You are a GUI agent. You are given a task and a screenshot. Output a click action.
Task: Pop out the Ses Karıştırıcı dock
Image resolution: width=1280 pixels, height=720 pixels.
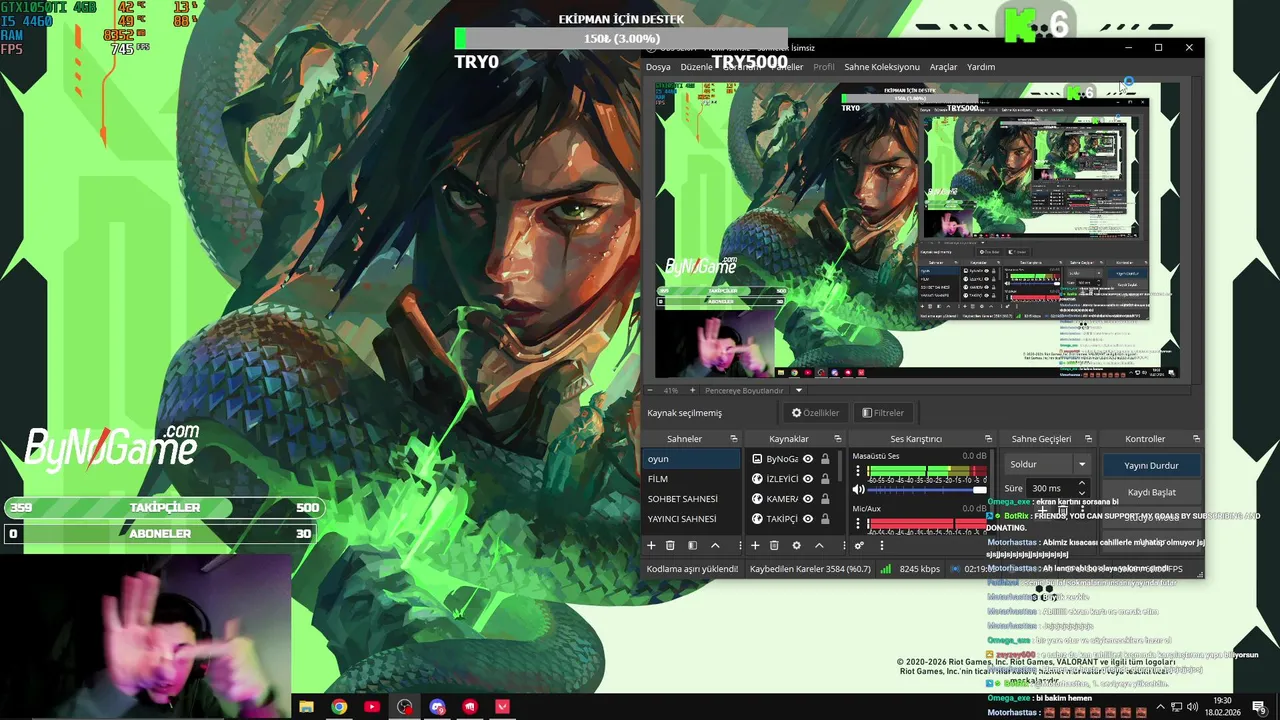point(988,439)
